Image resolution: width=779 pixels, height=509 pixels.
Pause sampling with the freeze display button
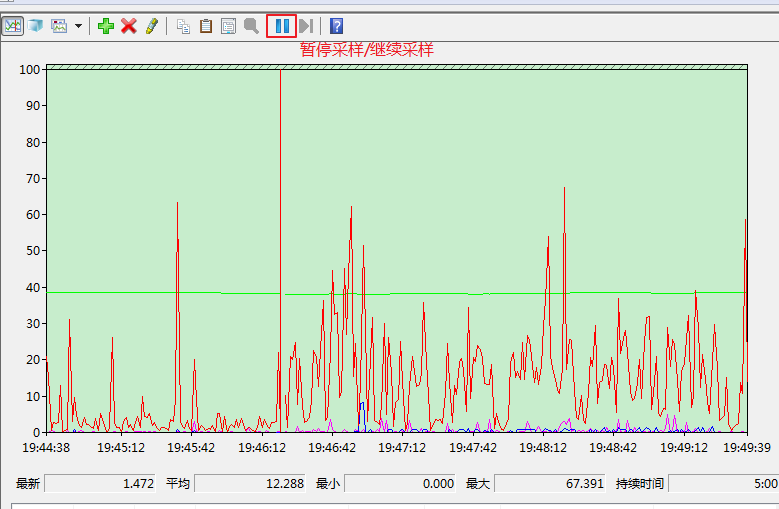282,26
